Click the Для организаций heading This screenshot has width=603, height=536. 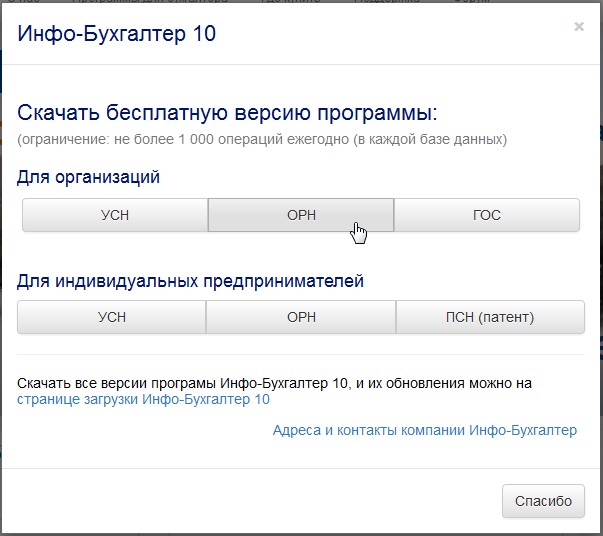88,177
